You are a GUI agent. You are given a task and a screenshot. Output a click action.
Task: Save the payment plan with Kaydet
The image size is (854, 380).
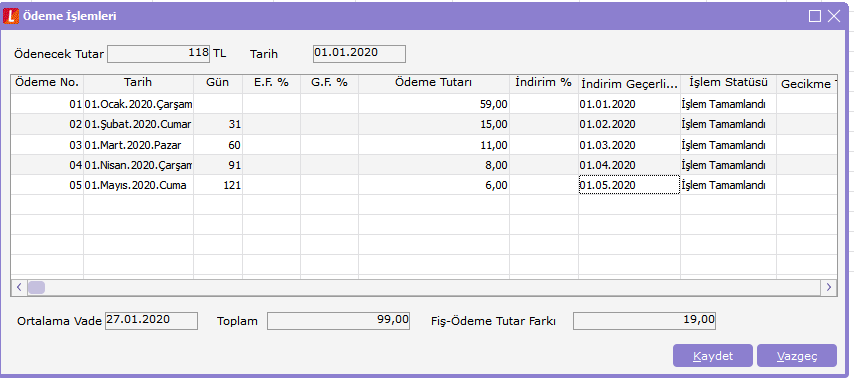point(713,356)
